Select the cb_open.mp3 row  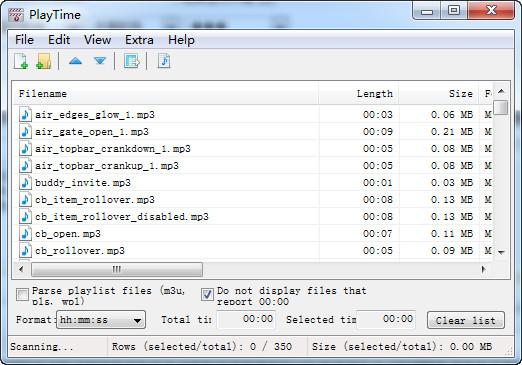(253, 233)
